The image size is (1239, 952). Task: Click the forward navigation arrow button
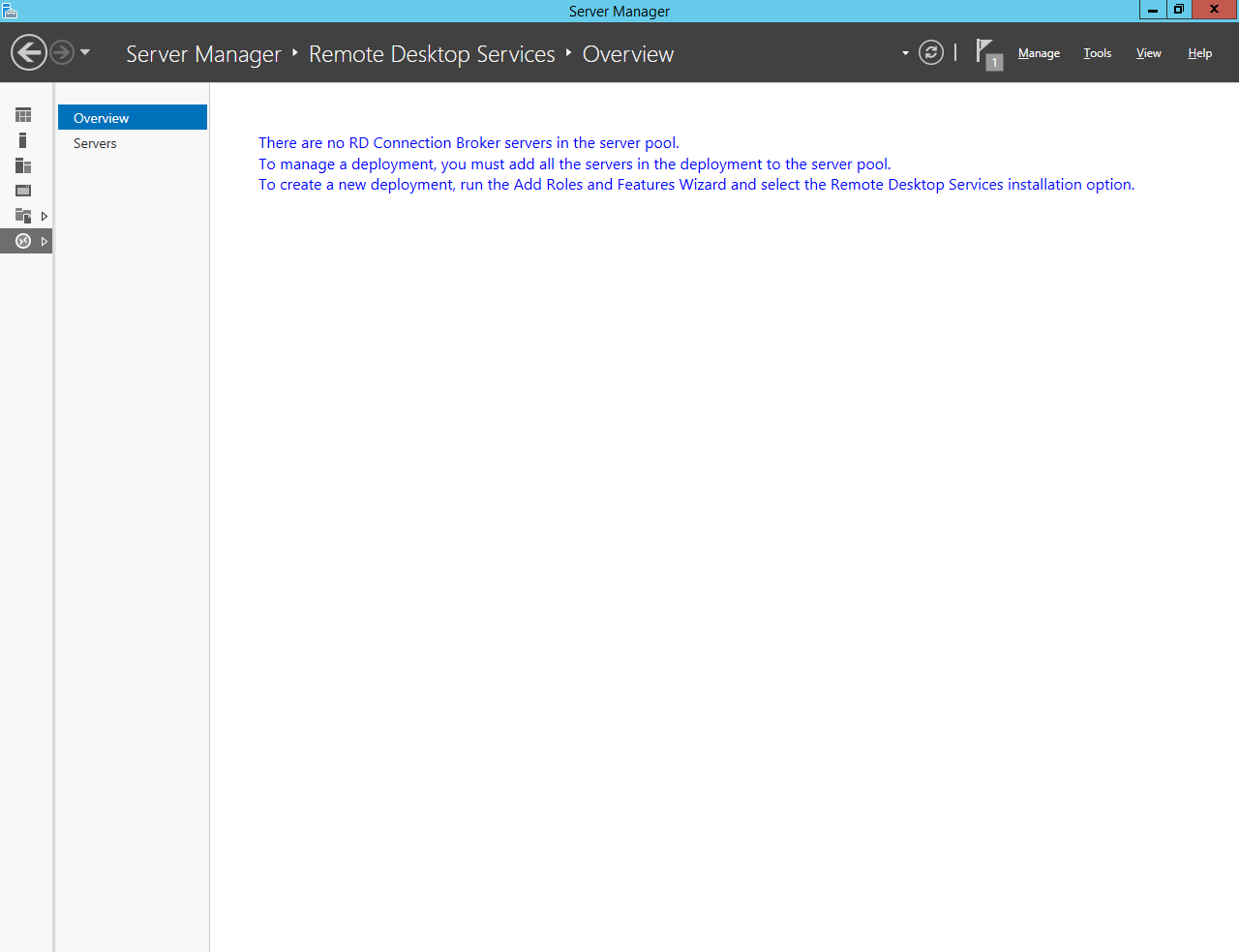click(62, 52)
